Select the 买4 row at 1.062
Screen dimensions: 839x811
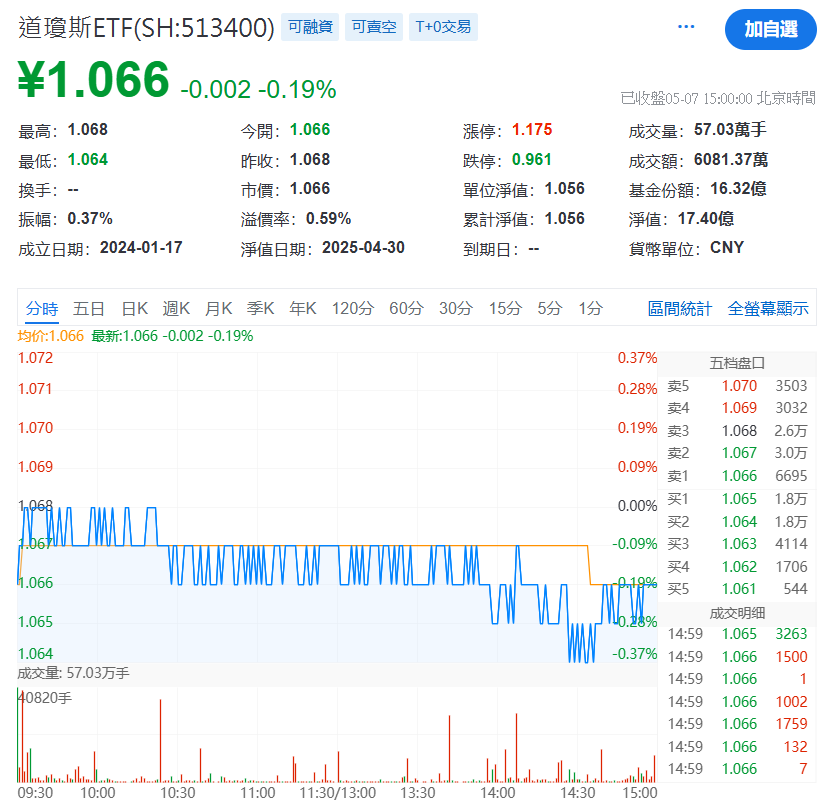pyautogui.click(x=737, y=567)
